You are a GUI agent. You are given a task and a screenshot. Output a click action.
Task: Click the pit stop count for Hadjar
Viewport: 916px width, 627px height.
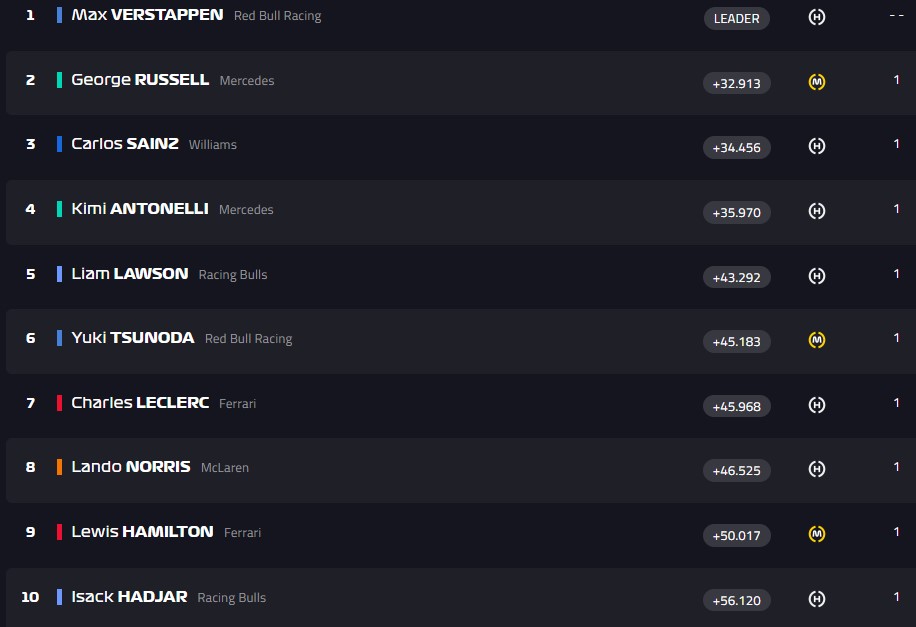[x=897, y=597]
